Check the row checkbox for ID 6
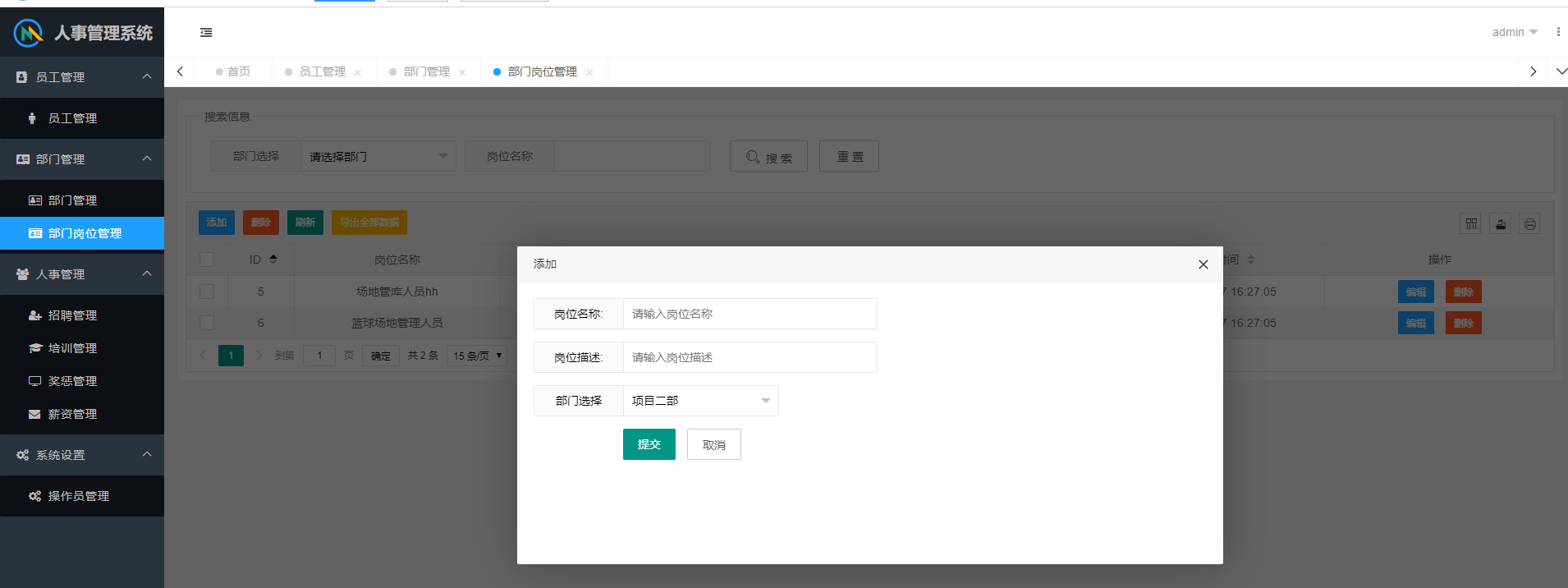The width and height of the screenshot is (1568, 588). pyautogui.click(x=207, y=323)
